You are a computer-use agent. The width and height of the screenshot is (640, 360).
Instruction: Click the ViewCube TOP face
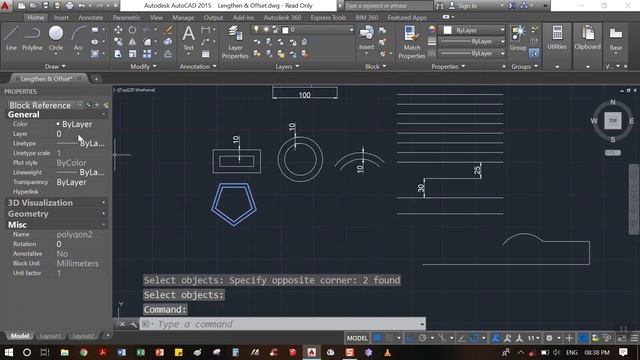point(613,121)
